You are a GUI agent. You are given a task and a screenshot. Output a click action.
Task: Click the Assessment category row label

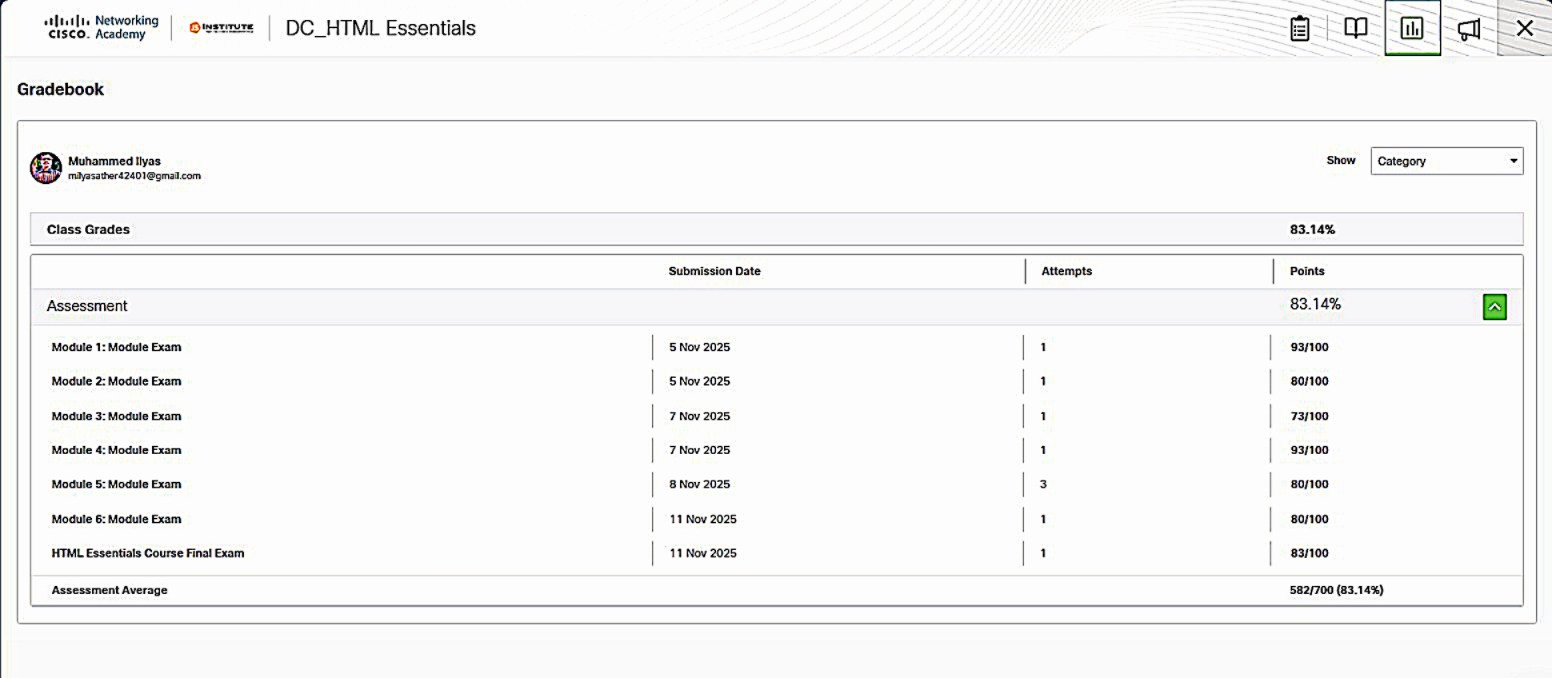[x=87, y=306]
